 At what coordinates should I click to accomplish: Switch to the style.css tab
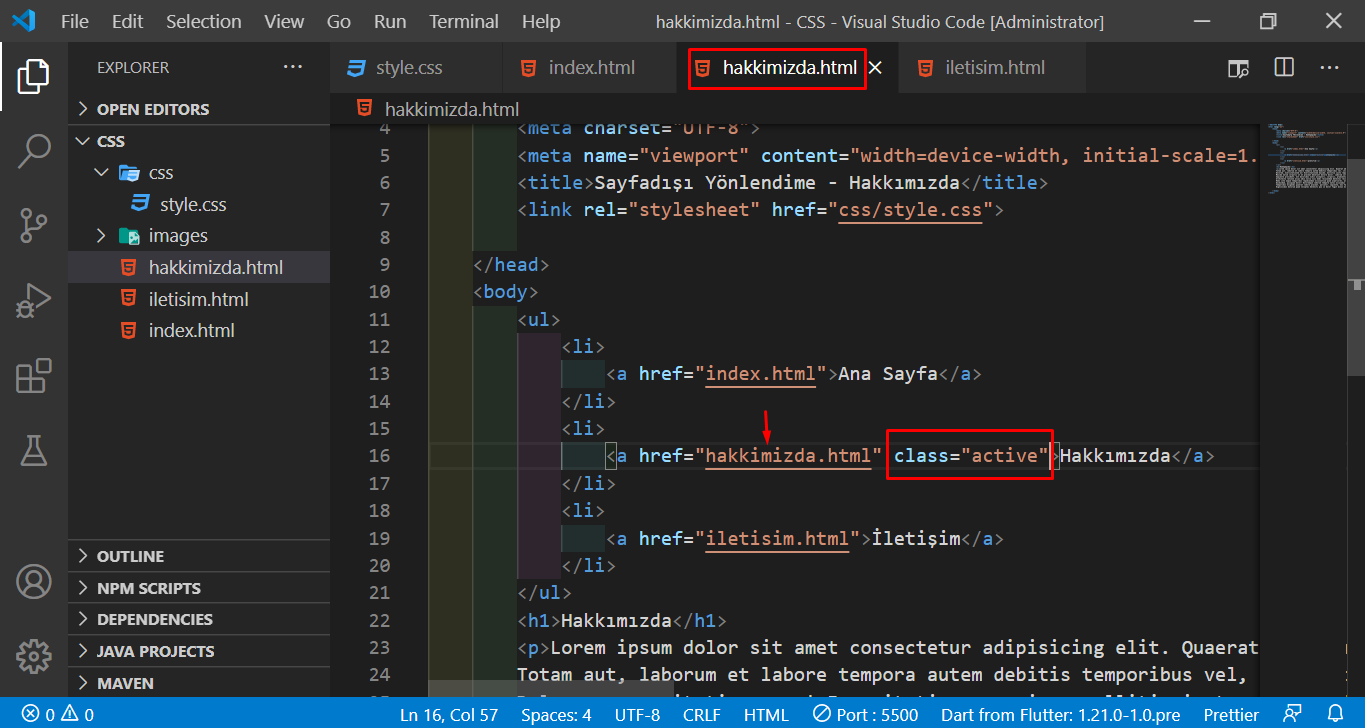408,68
